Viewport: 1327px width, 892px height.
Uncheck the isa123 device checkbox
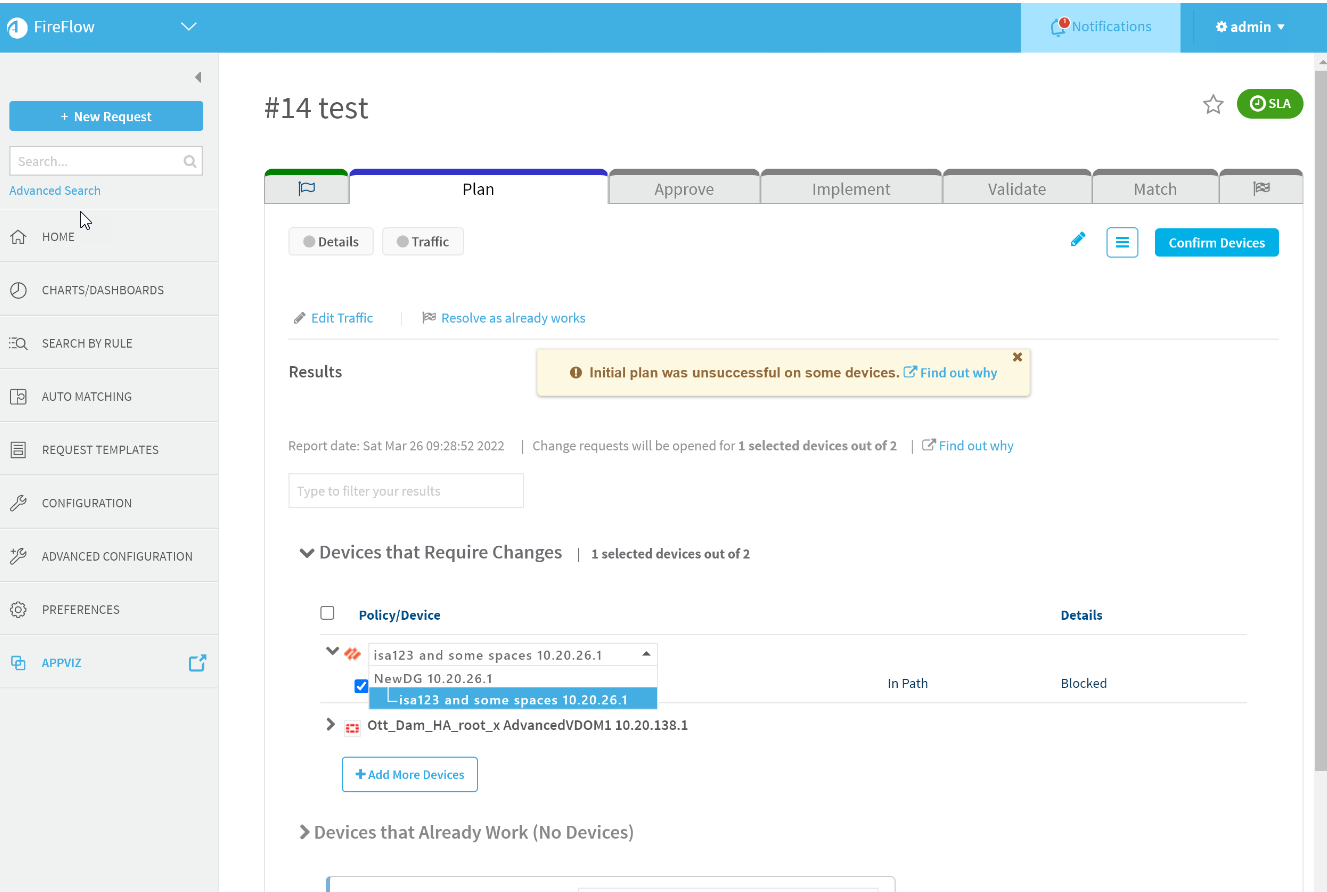(361, 686)
